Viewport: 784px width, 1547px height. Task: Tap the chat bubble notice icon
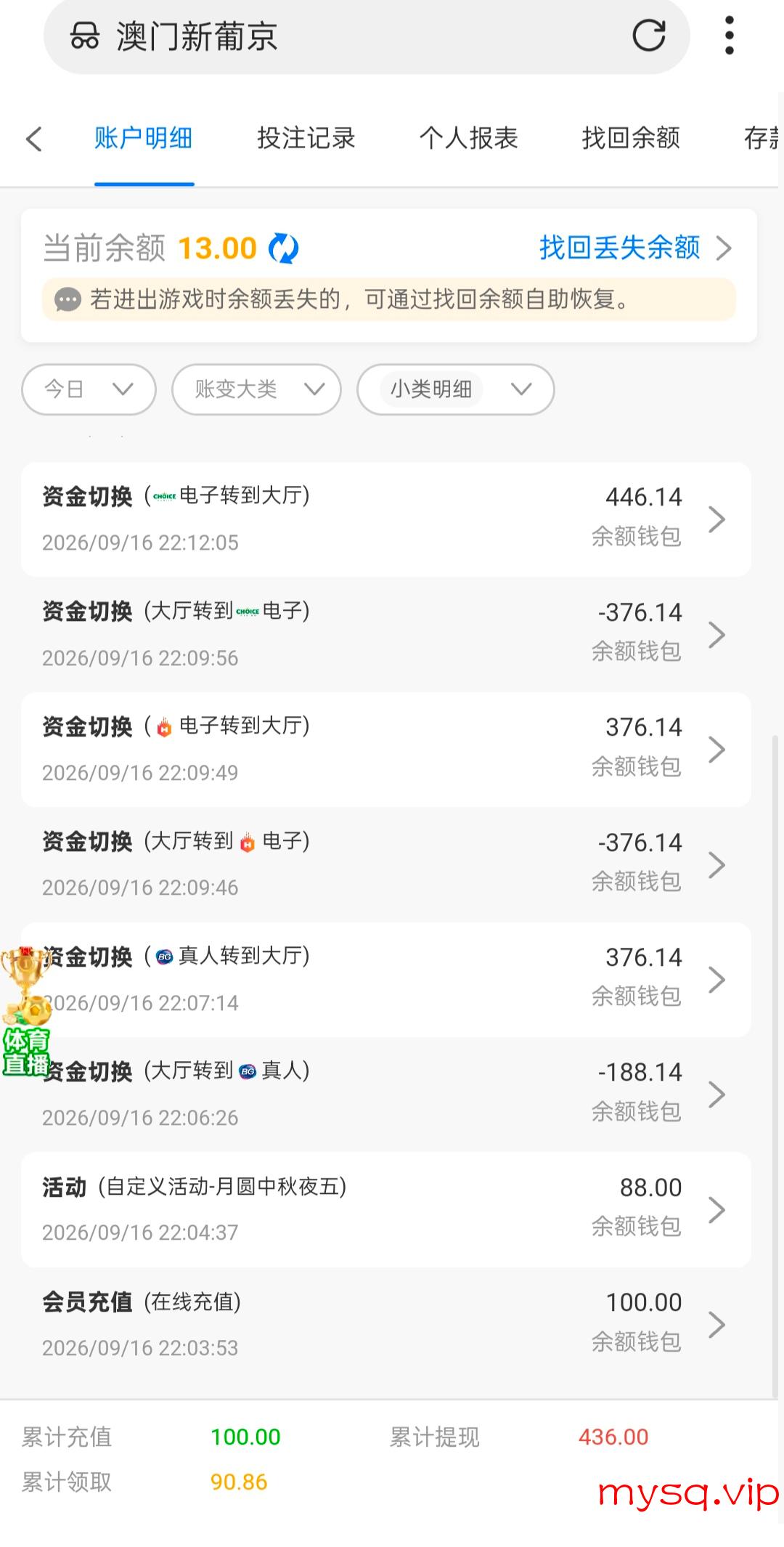click(x=68, y=299)
